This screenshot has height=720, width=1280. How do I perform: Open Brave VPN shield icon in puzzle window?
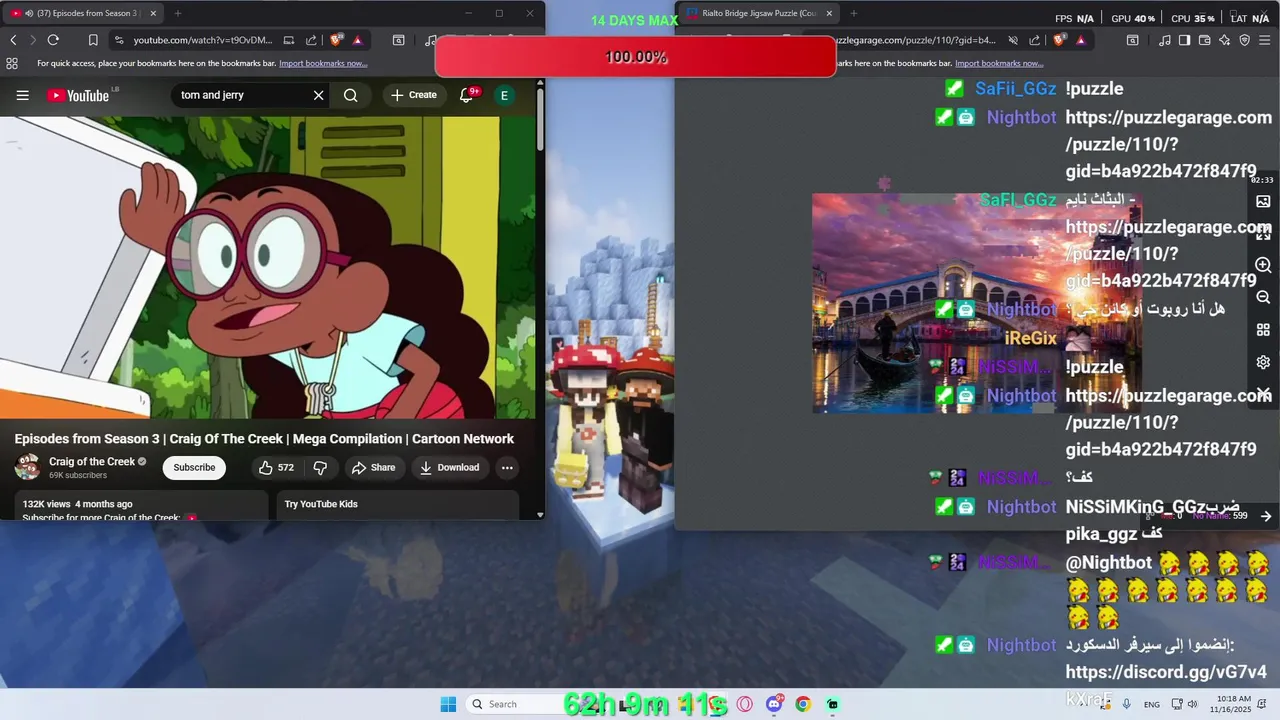pyautogui.click(x=1245, y=40)
